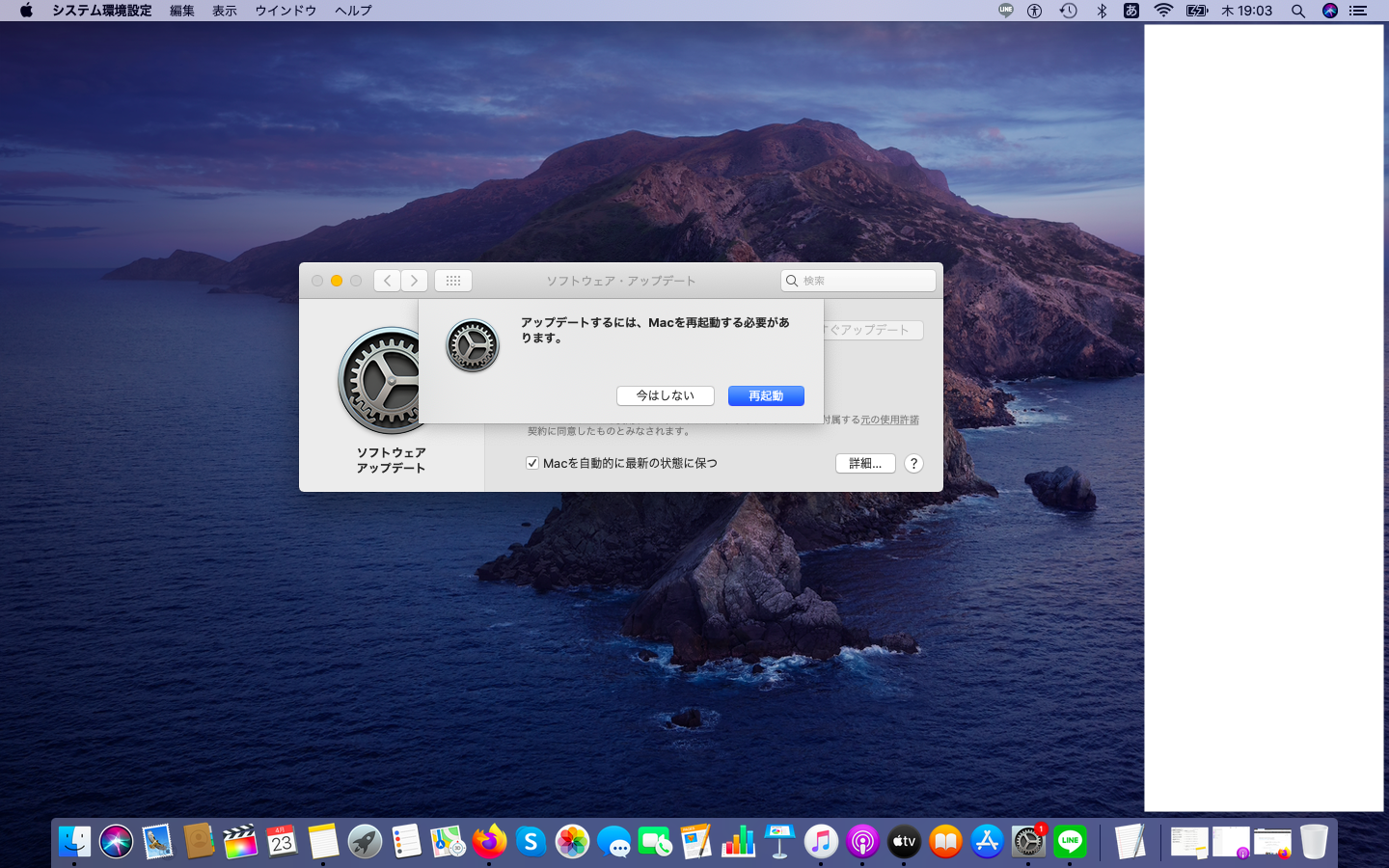
Task: Click the 元の使用許諾 license link
Action: point(889,420)
